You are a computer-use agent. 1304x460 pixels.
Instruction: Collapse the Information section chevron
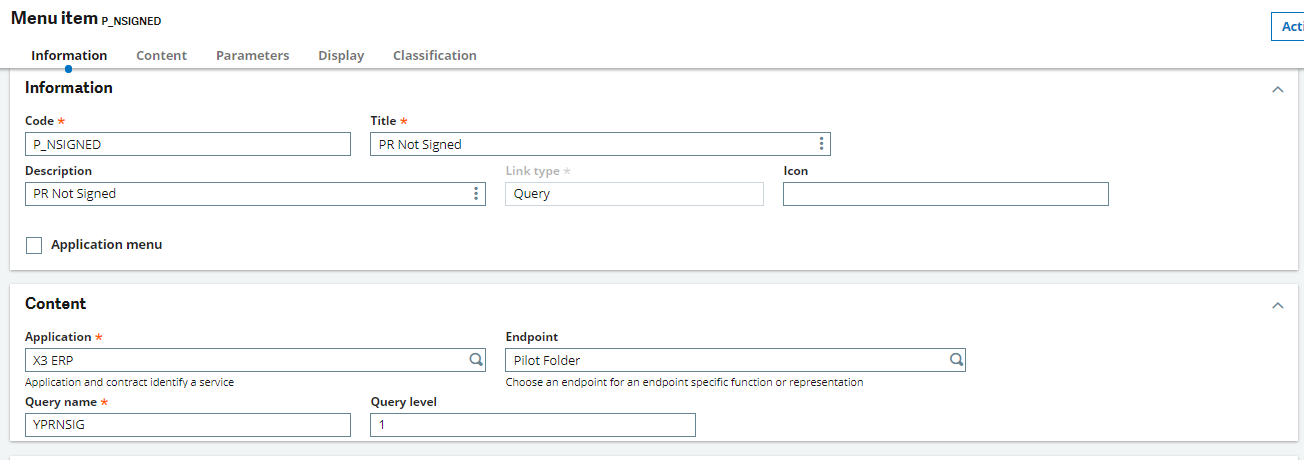[x=1277, y=89]
